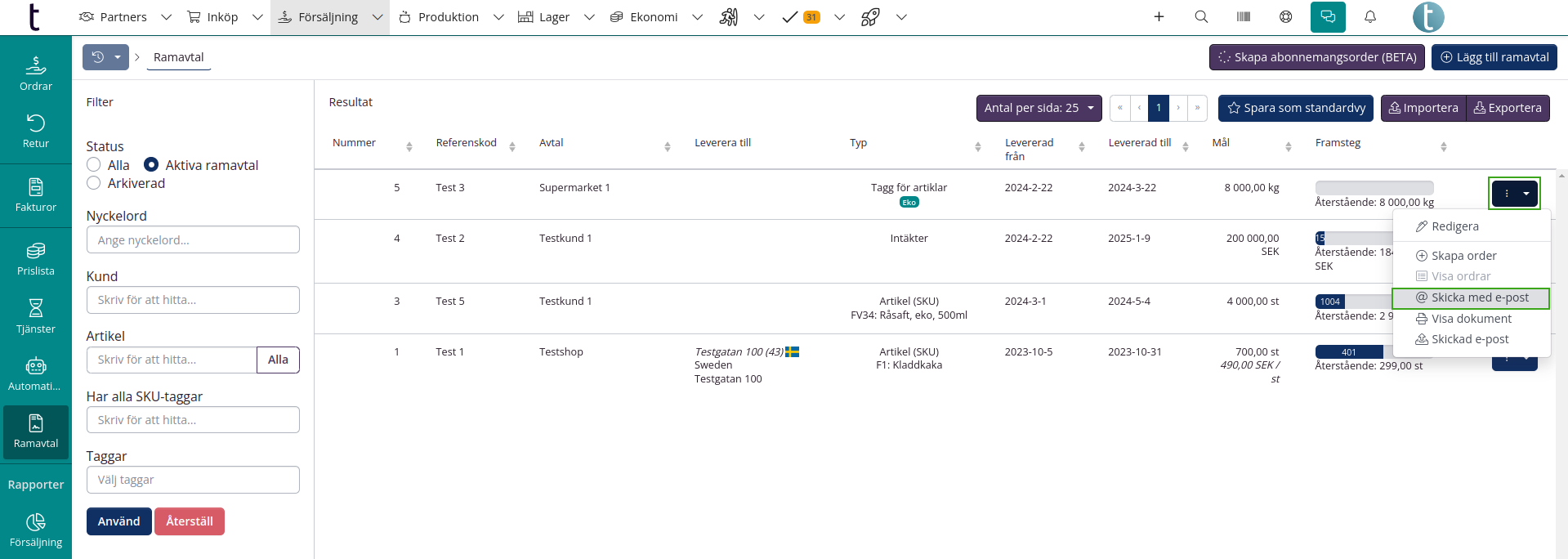Click the Ramavtal breadcrumb tab
The width and height of the screenshot is (1568, 559).
click(179, 57)
